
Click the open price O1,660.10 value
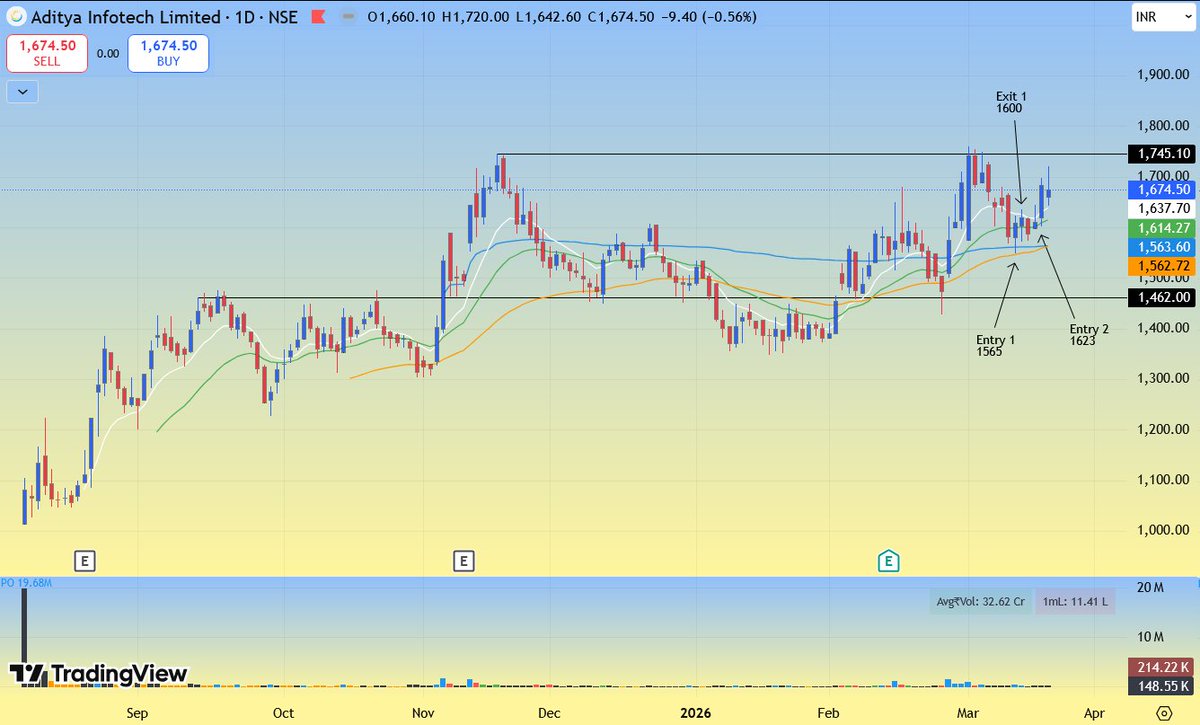tap(403, 17)
